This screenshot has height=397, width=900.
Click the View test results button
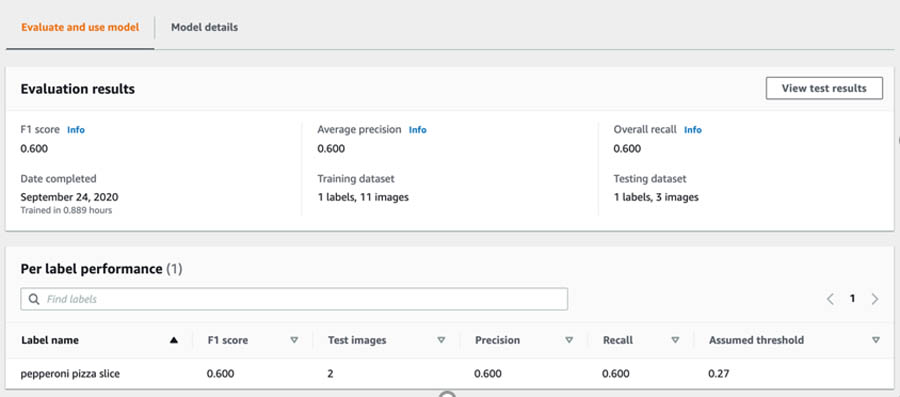[x=824, y=88]
